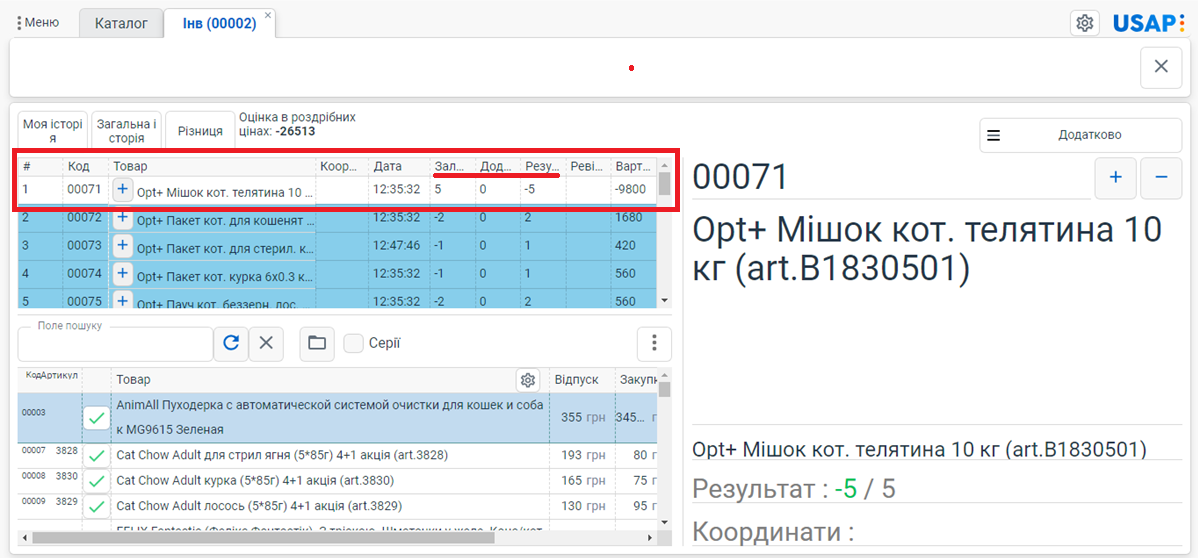The image size is (1198, 558).
Task: Click the 193 грн price cell
Action: (x=581, y=455)
